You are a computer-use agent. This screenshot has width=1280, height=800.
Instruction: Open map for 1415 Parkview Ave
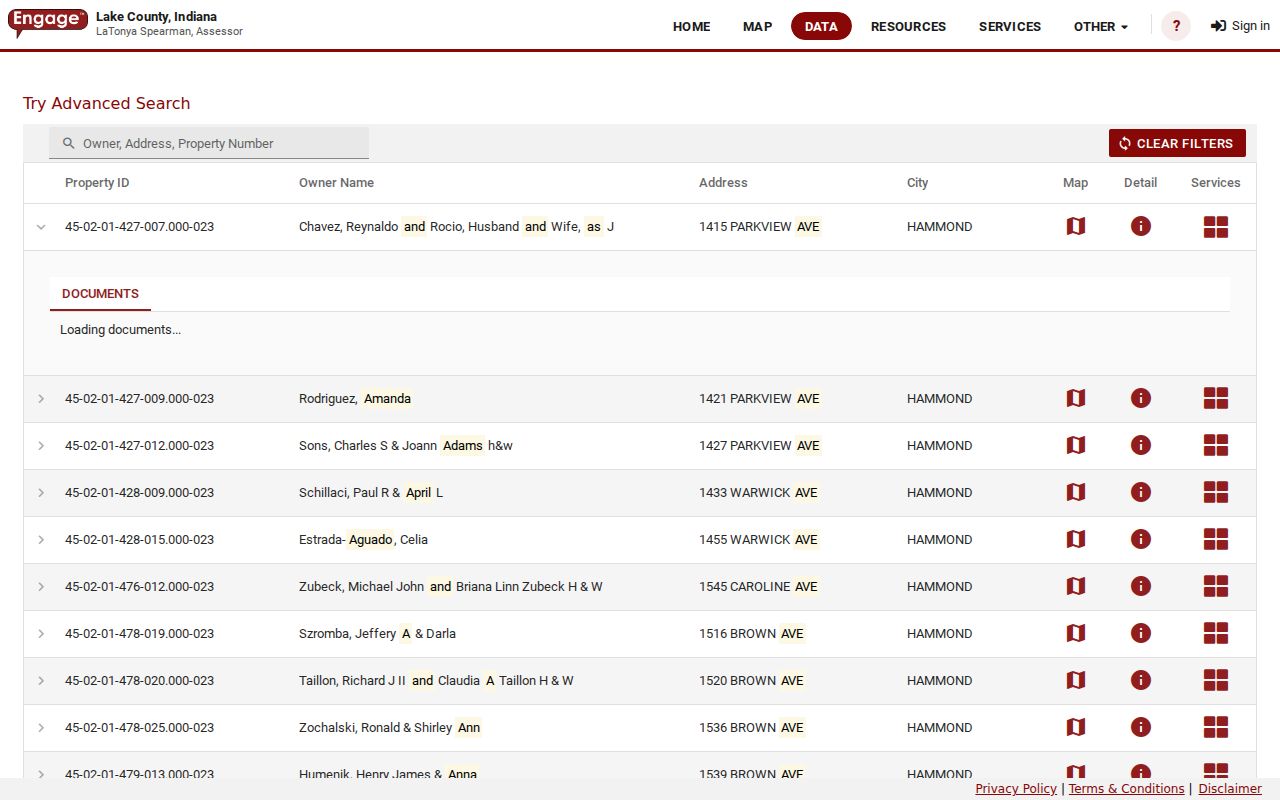click(1075, 227)
